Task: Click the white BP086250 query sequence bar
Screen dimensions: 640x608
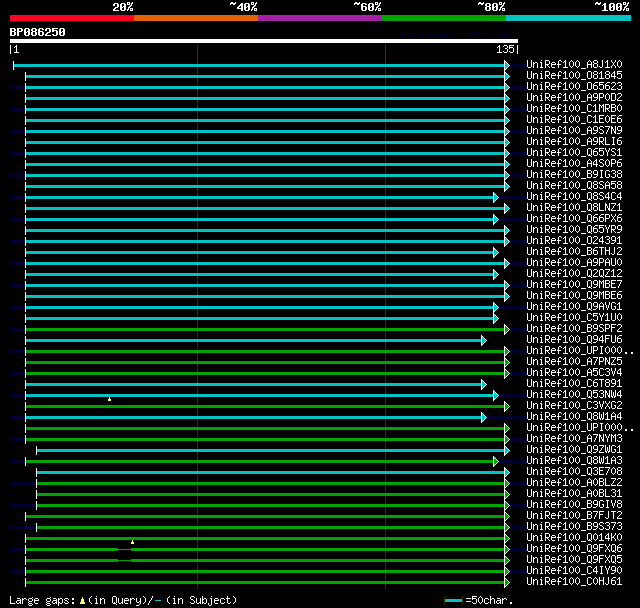Action: [264, 41]
